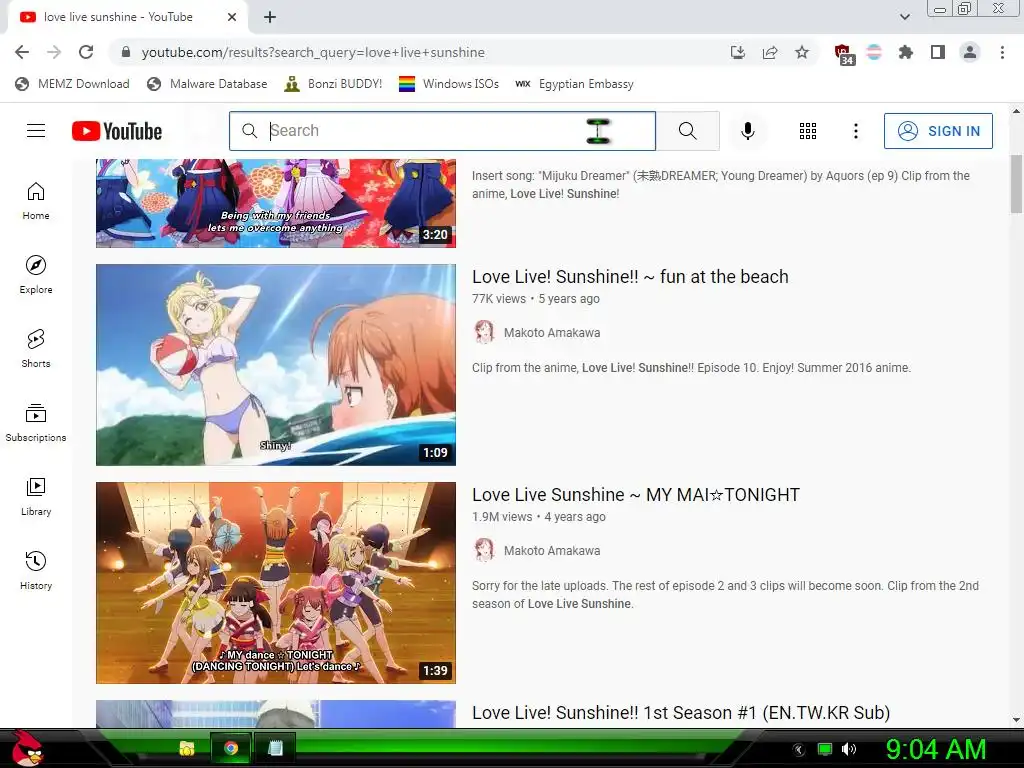Open the uBlock extension showing 34
The width and height of the screenshot is (1024, 768).
843,54
